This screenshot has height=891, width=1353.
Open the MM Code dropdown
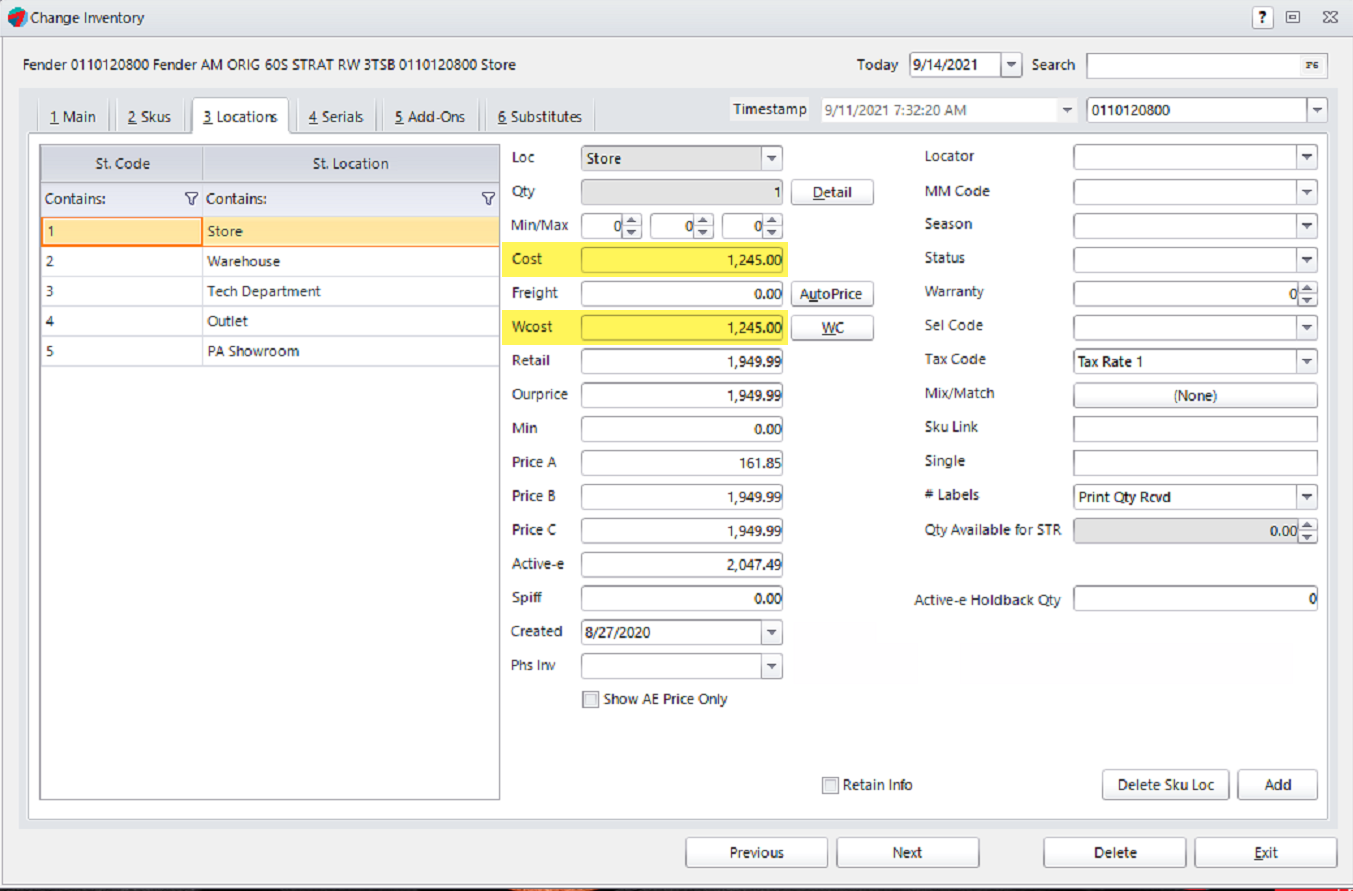click(1307, 192)
